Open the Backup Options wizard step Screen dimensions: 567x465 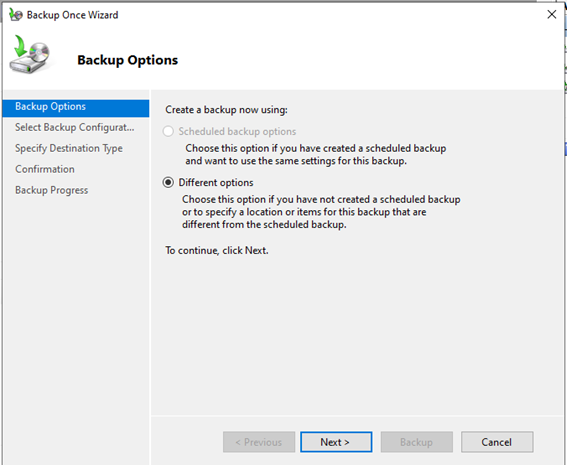click(x=76, y=108)
